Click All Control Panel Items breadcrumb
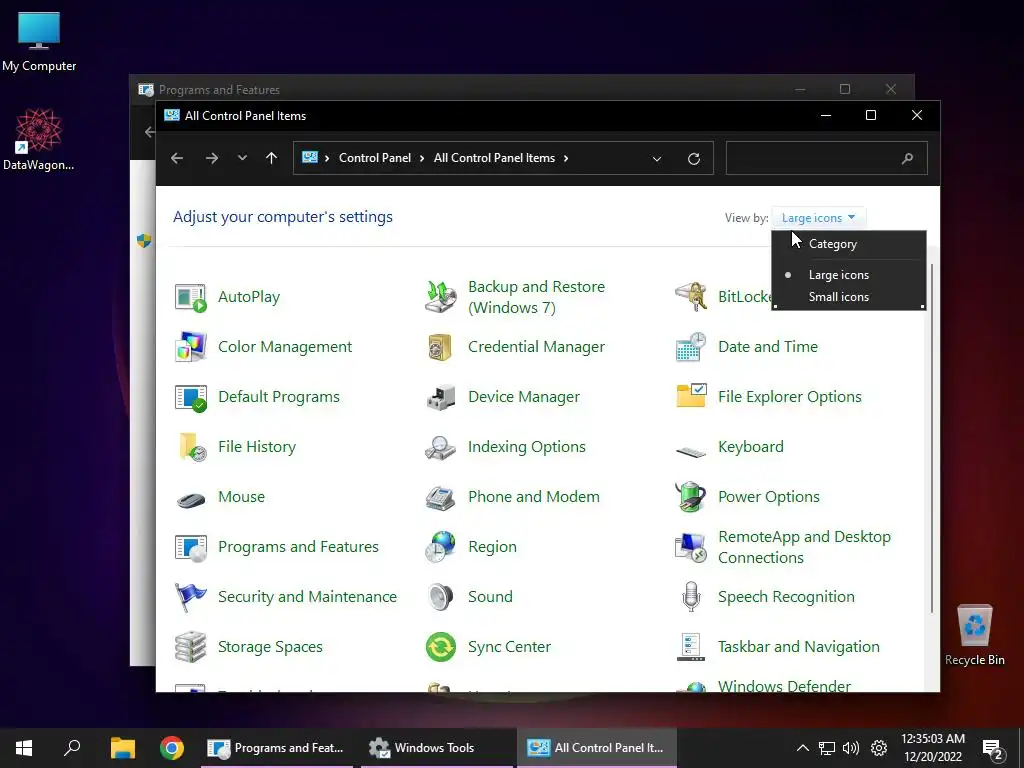 point(494,158)
